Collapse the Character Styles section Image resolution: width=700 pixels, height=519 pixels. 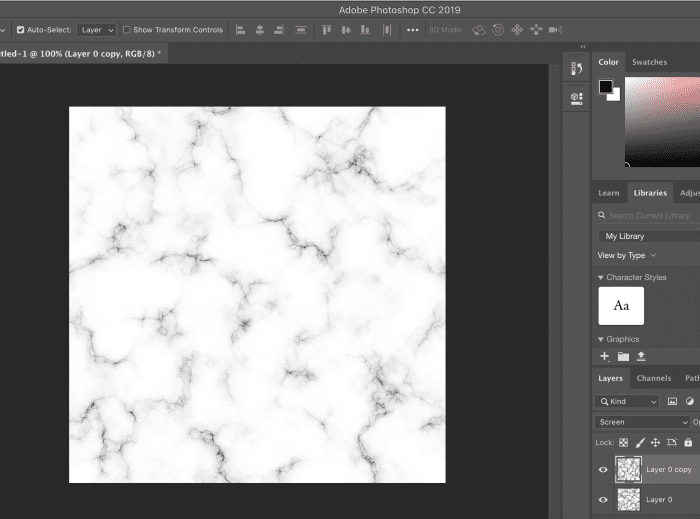point(600,278)
